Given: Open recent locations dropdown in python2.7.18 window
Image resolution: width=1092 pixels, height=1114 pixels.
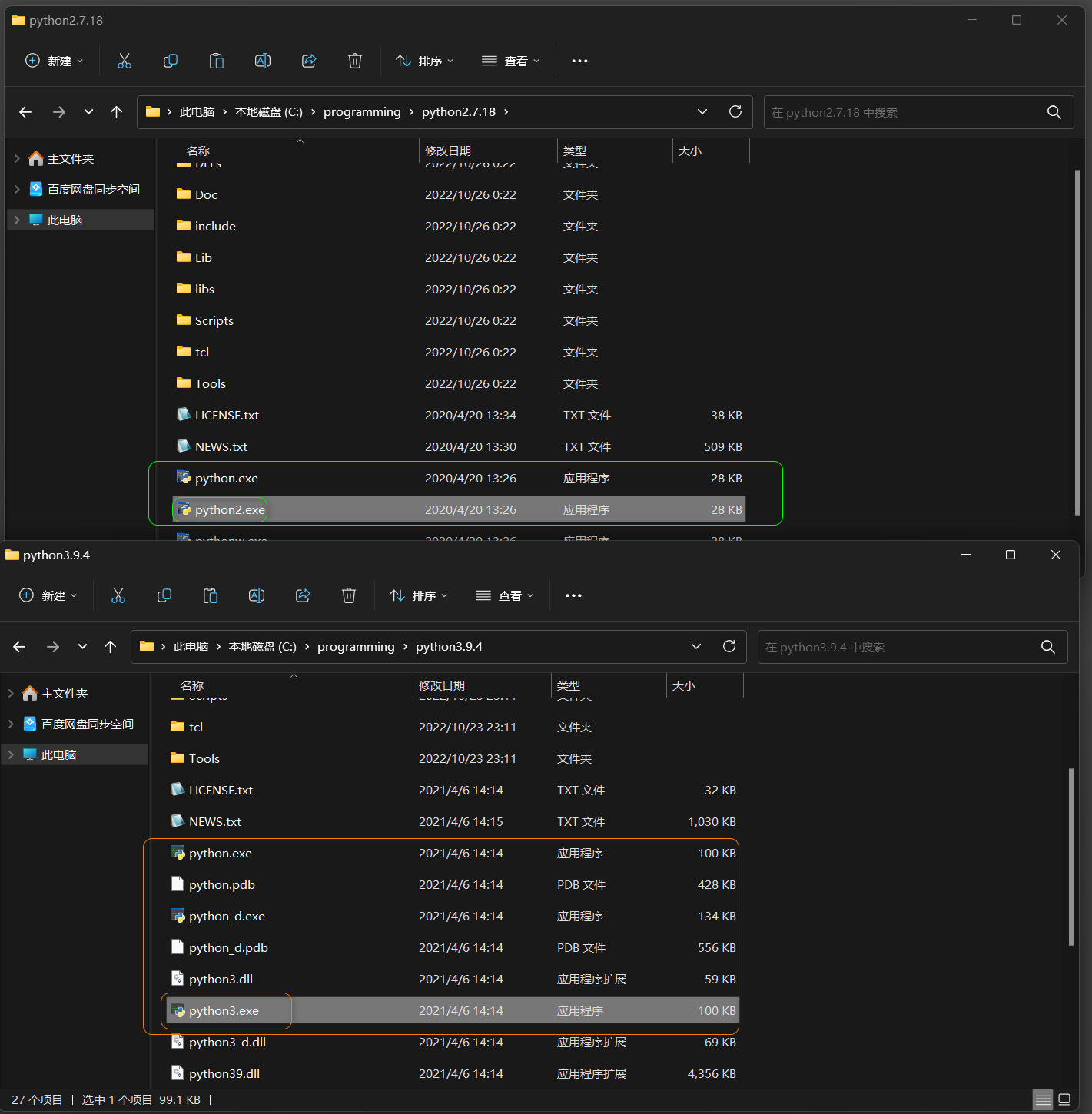Looking at the screenshot, I should [x=89, y=112].
